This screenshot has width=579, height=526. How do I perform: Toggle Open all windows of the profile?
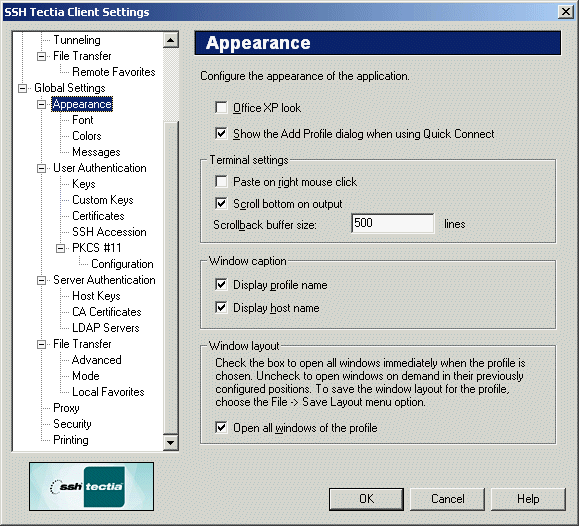click(221, 427)
